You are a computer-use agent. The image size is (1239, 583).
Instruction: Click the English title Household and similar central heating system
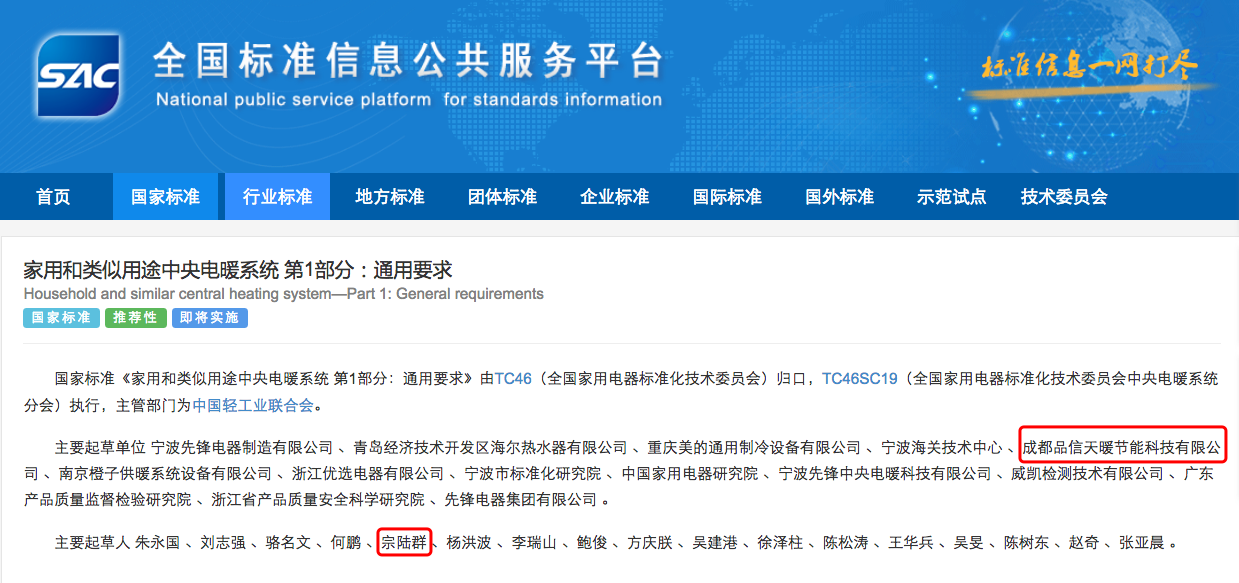click(x=284, y=294)
